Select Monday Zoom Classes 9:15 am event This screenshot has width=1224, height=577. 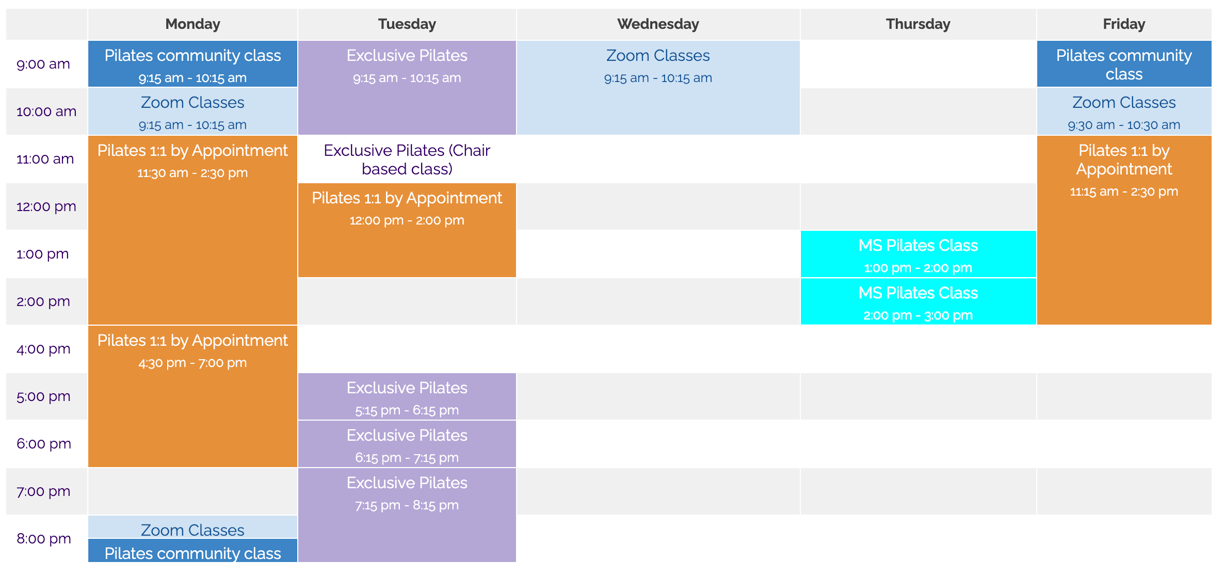192,112
